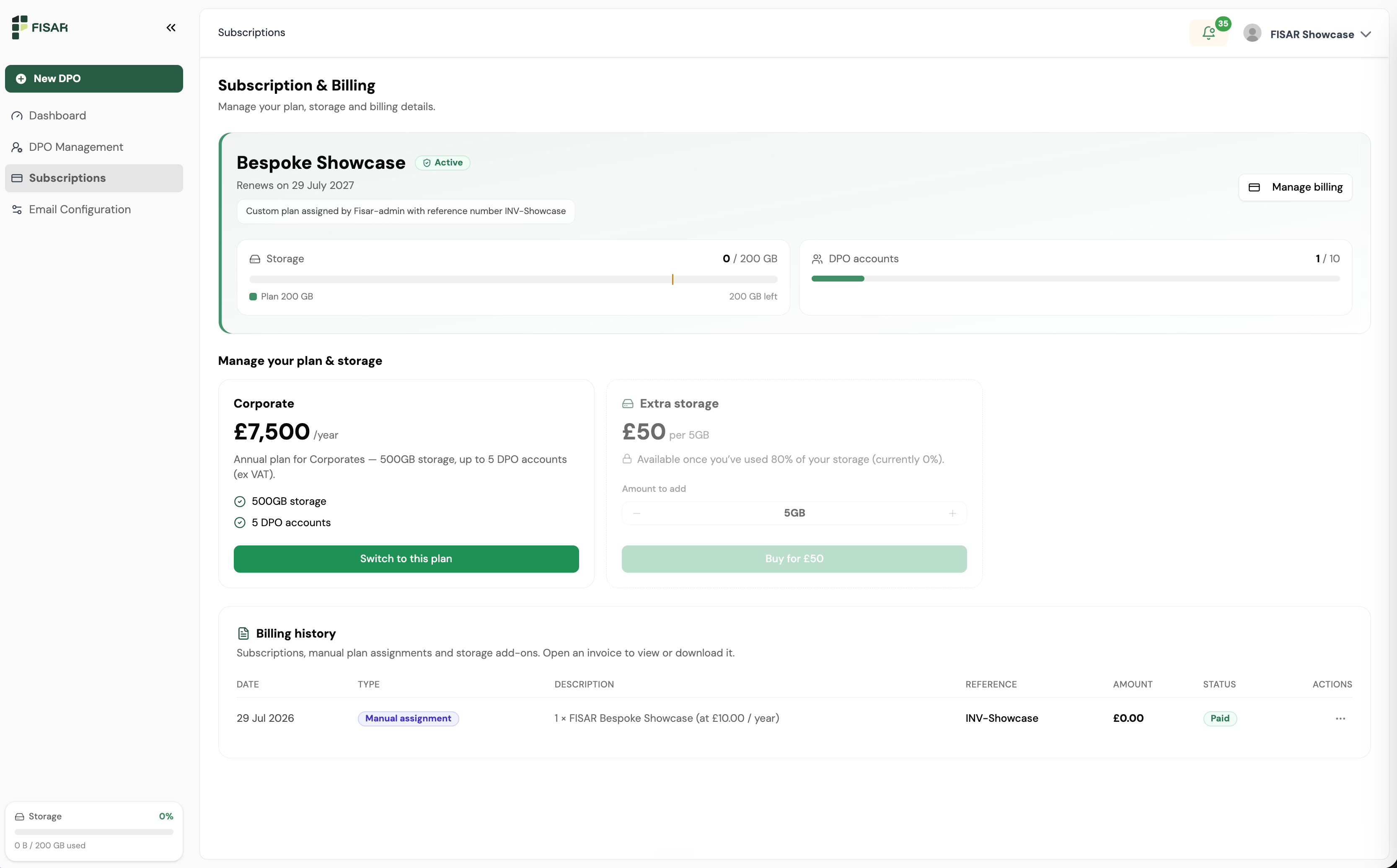
Task: Click the Email Configuration sliders icon
Action: click(x=17, y=209)
